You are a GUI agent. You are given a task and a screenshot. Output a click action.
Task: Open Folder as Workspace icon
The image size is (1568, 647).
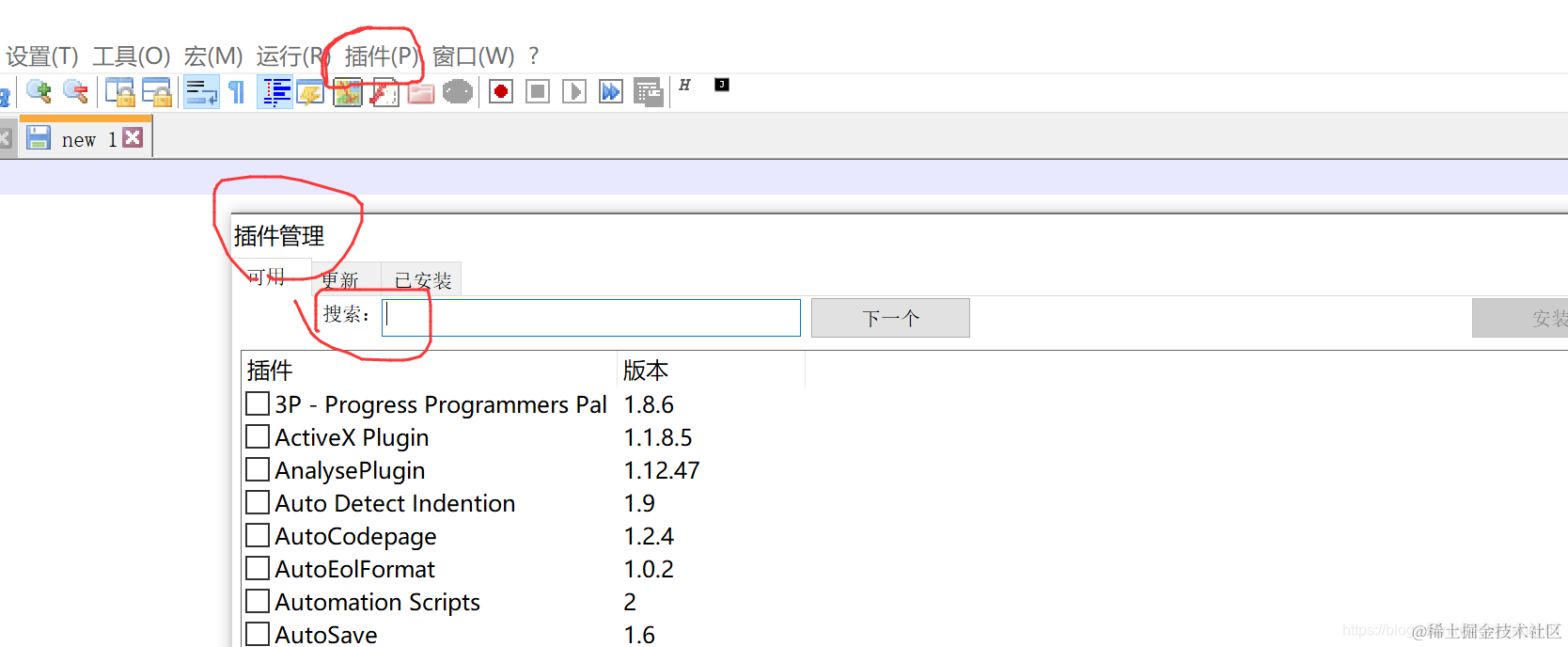(421, 92)
